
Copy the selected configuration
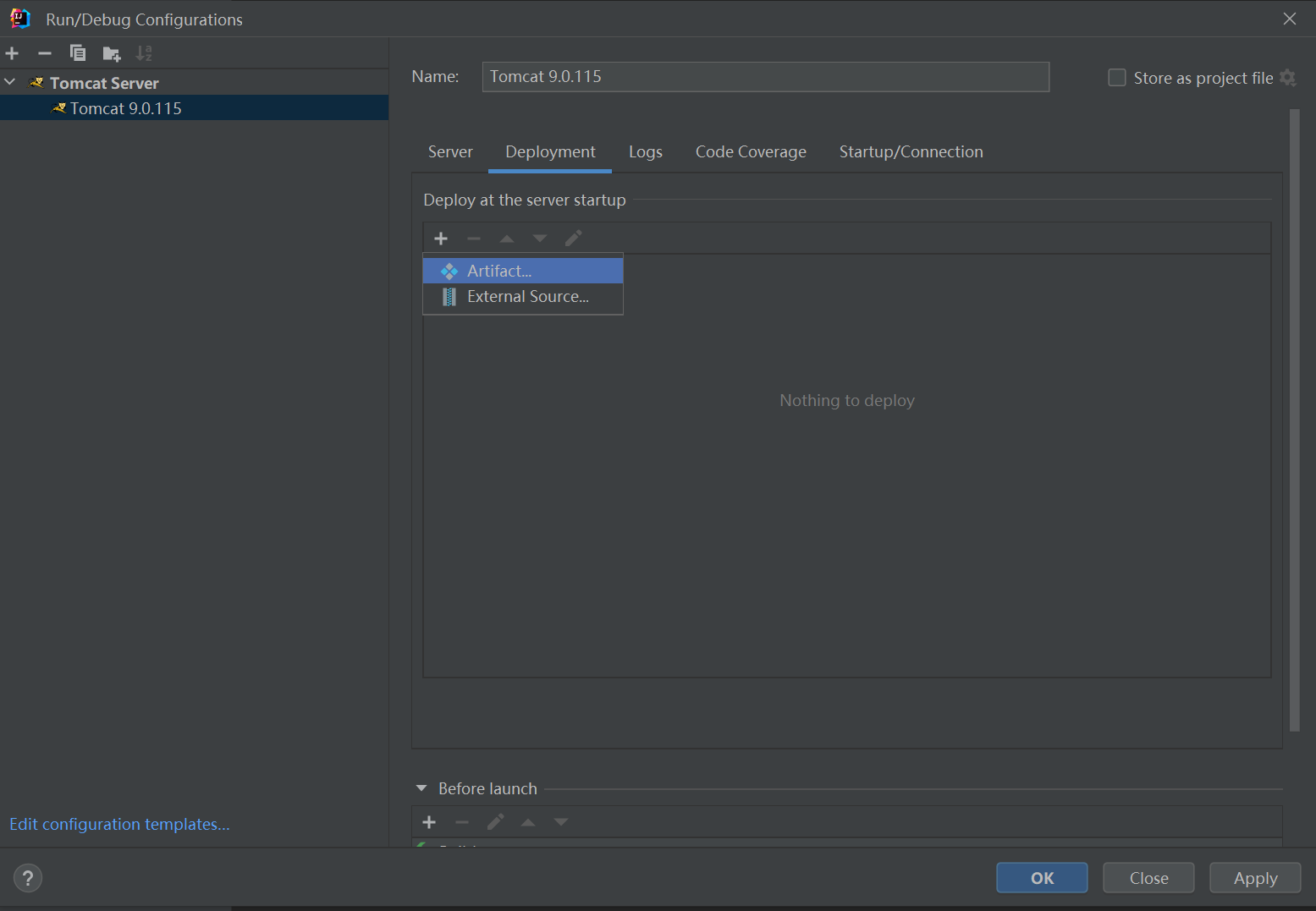pyautogui.click(x=78, y=53)
